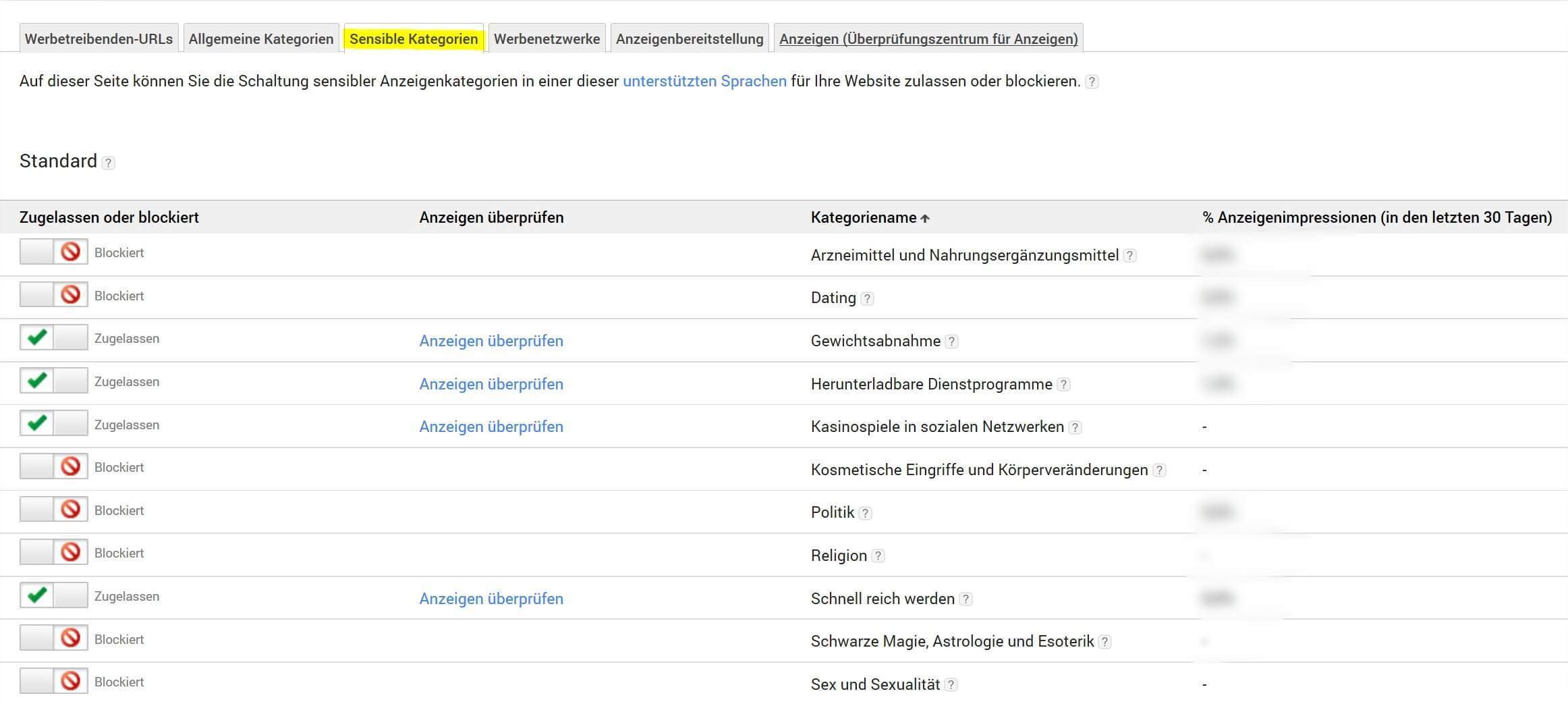Open the Werbetreibenden-URLs tab
Image resolution: width=1568 pixels, height=704 pixels.
[99, 38]
